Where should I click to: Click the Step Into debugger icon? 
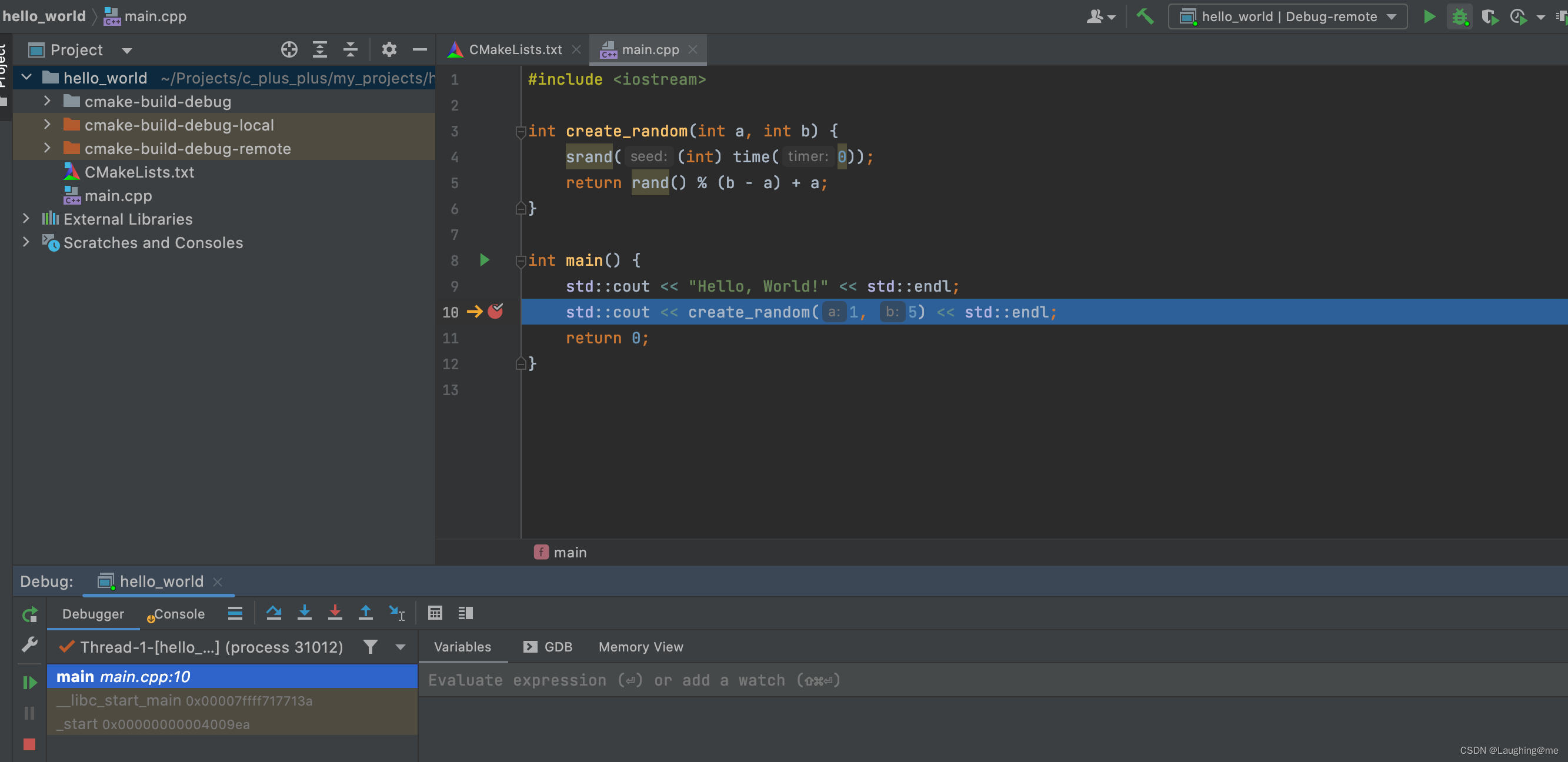pyautogui.click(x=305, y=613)
